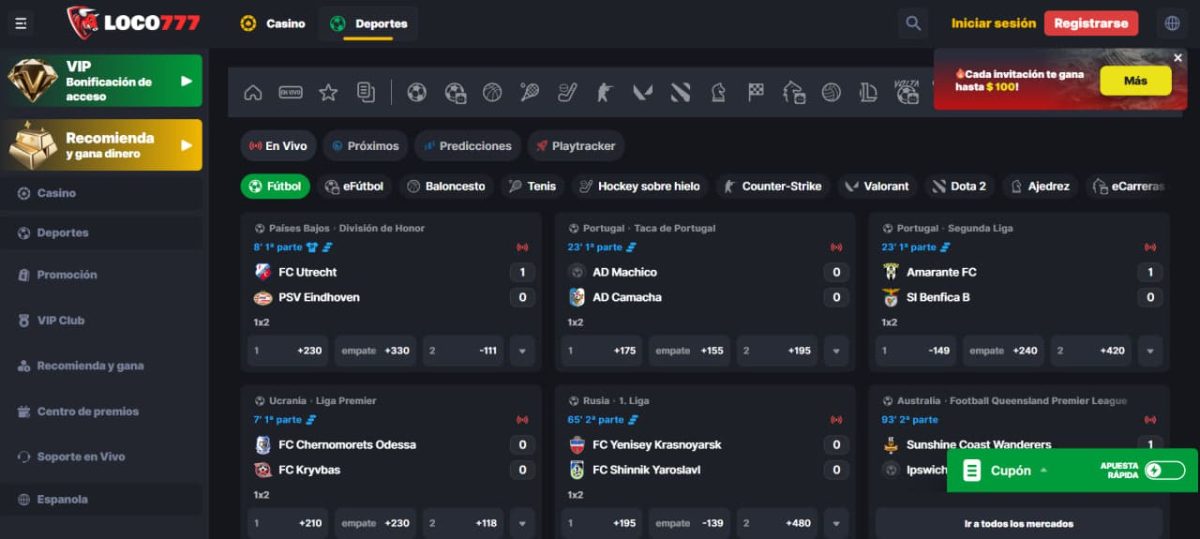Click the Iniciar sesión link
Screen dimensions: 1200x539
993,23
